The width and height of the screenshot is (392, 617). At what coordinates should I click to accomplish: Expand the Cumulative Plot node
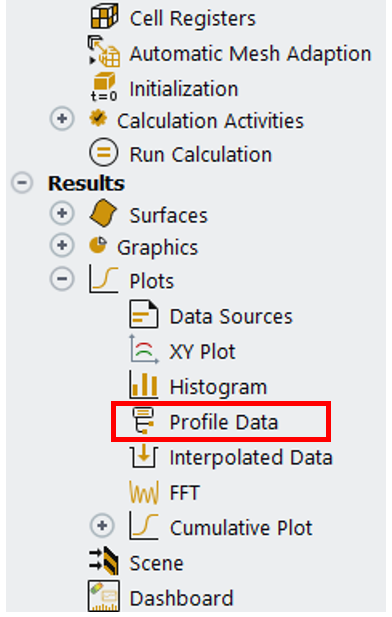(102, 526)
